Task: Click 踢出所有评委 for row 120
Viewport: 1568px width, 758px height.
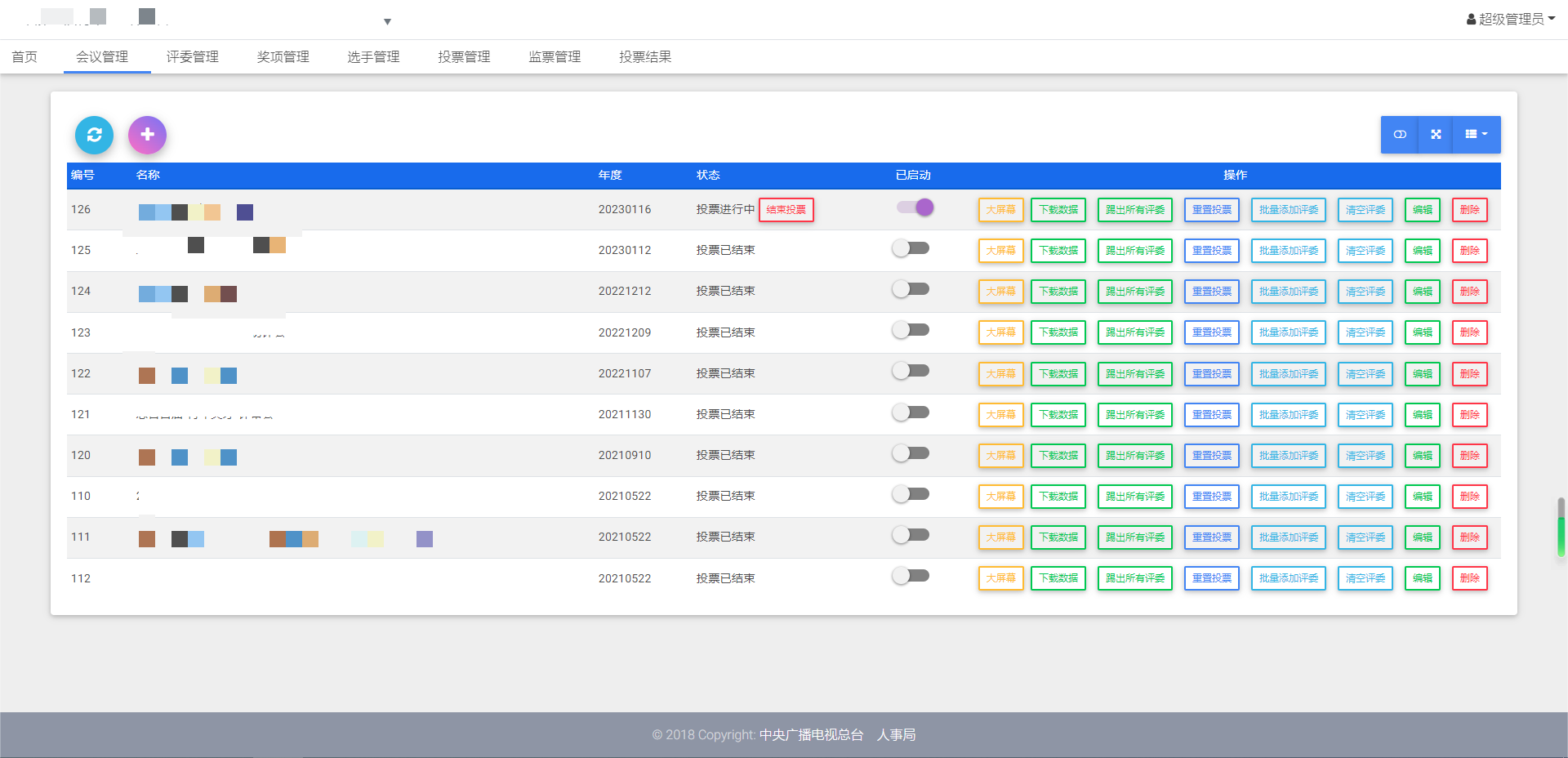Action: (1135, 456)
